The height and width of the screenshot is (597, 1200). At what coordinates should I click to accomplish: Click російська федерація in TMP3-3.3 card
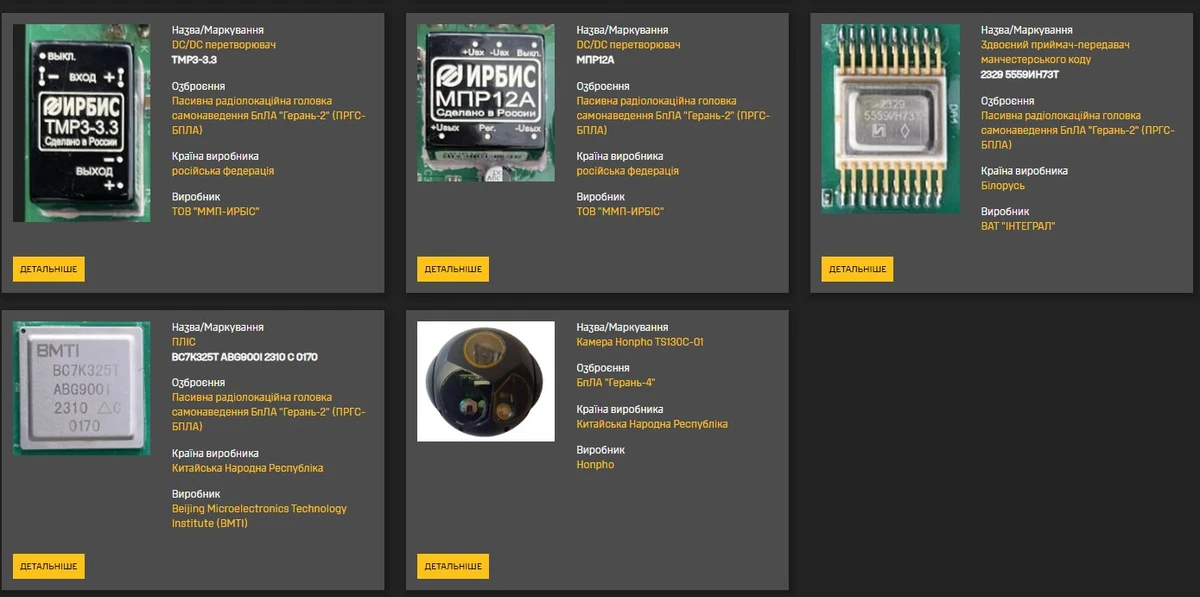pos(223,171)
